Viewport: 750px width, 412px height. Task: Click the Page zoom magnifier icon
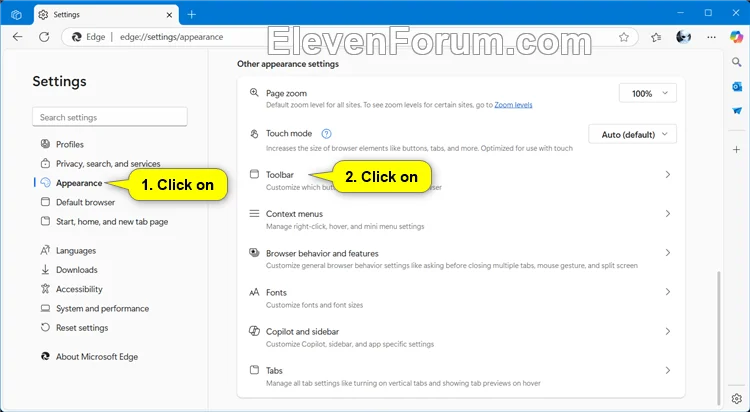(x=254, y=92)
